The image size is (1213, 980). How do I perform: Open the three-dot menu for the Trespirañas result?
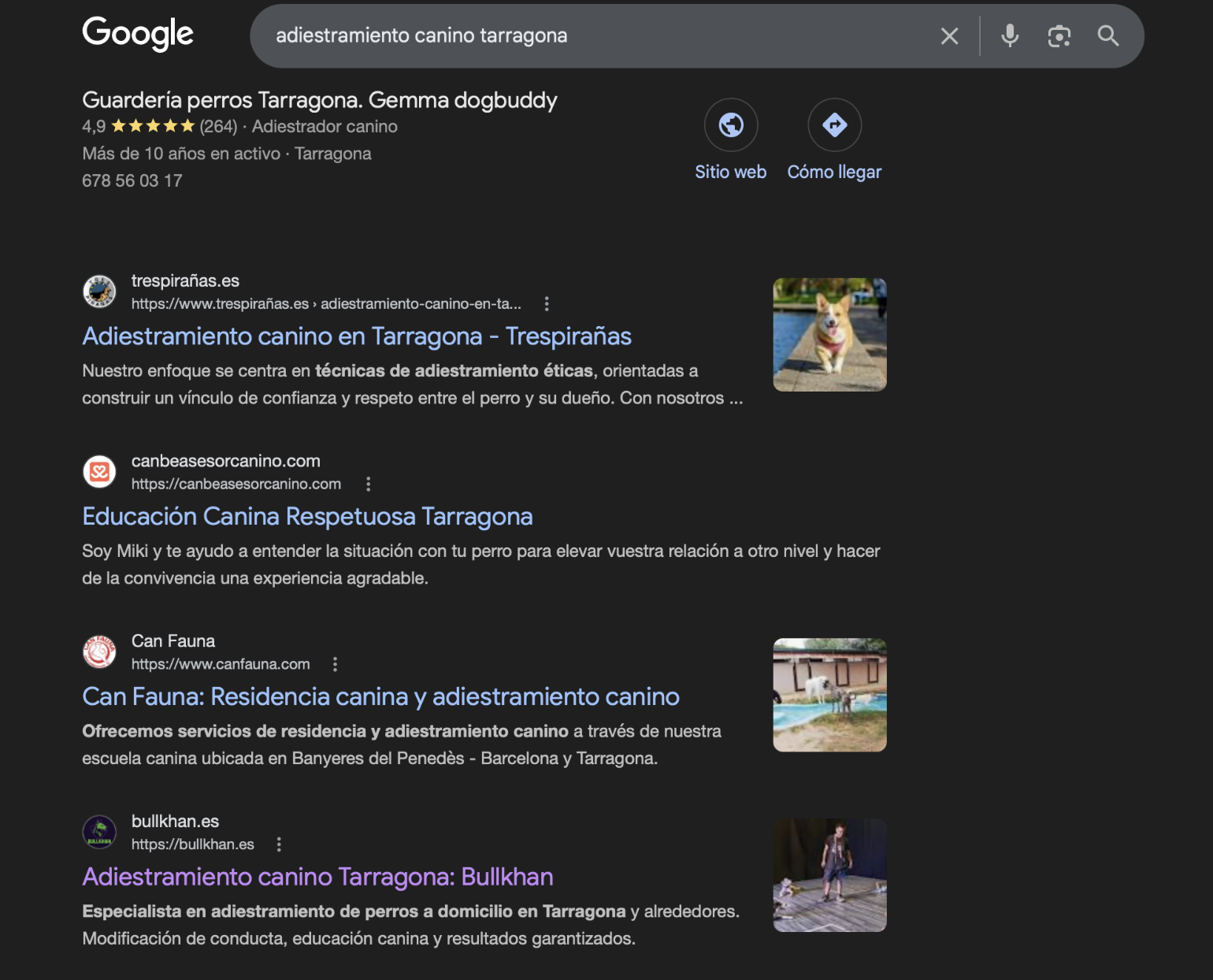pyautogui.click(x=546, y=303)
